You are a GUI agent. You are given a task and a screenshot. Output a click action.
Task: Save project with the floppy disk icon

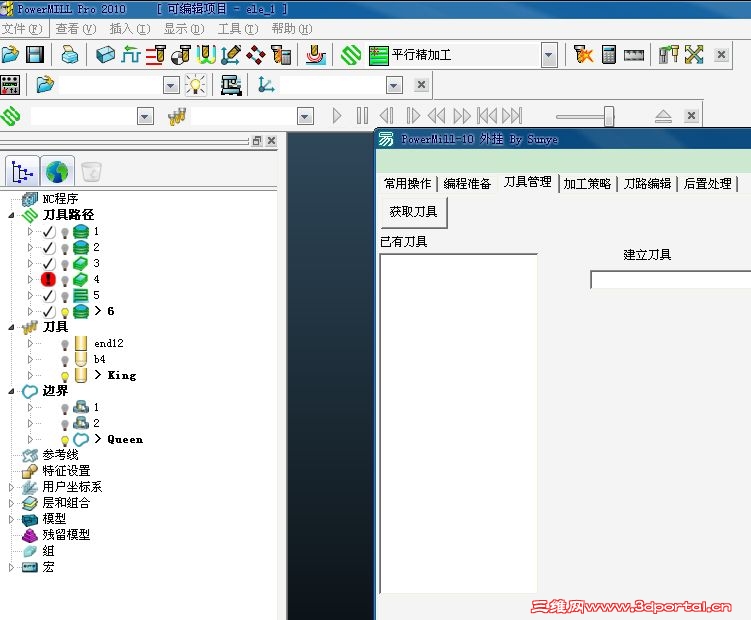click(x=35, y=55)
